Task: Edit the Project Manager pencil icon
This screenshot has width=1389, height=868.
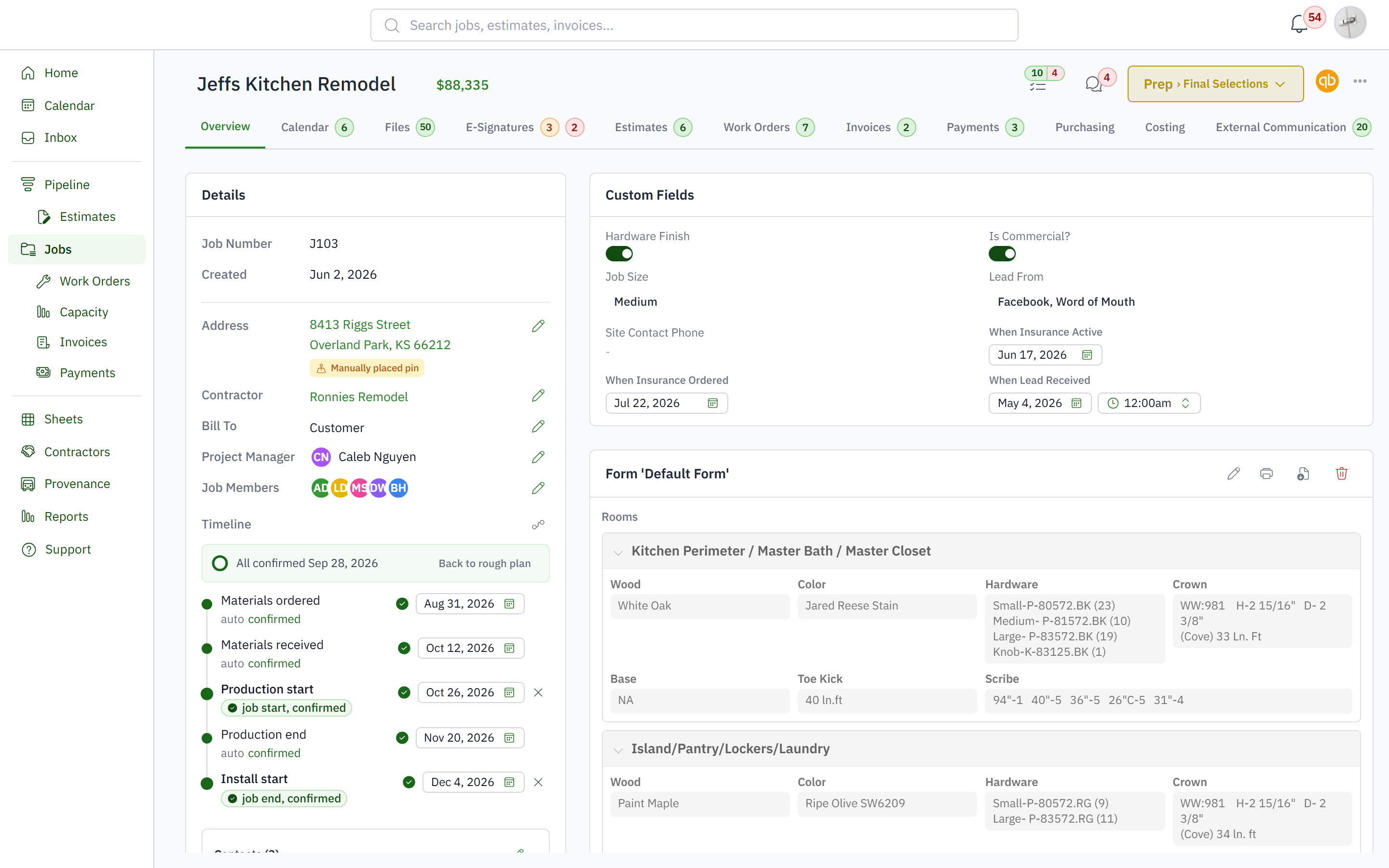Action: (538, 457)
